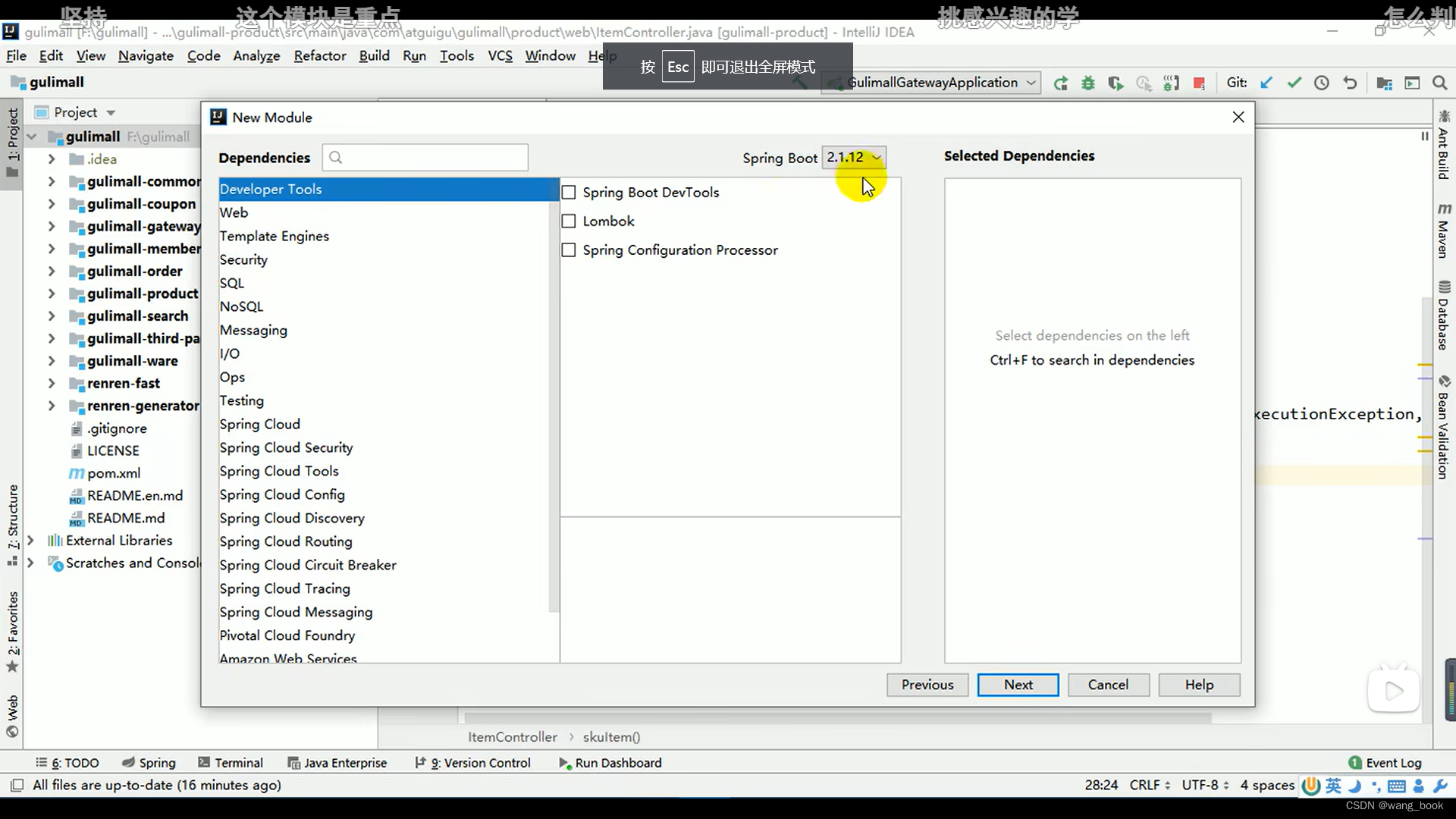Expand the gulimall-product module node
This screenshot has height=819, width=1456.
pos(52,293)
